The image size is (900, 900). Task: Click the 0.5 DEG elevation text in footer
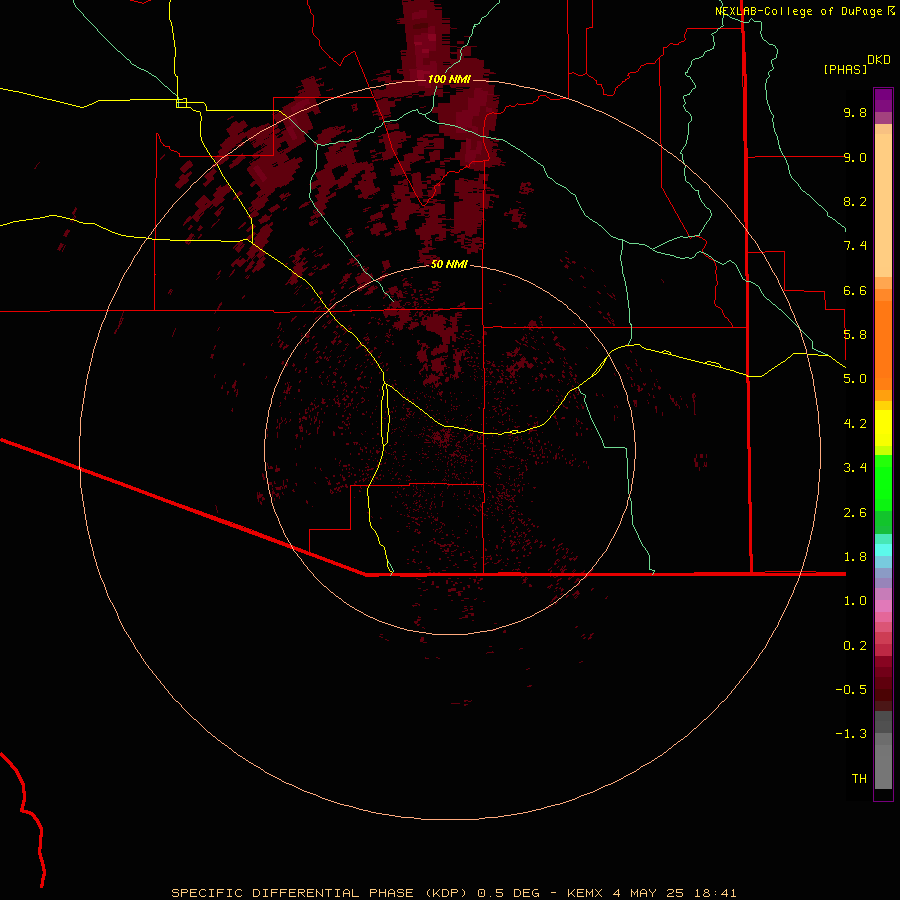(509, 893)
